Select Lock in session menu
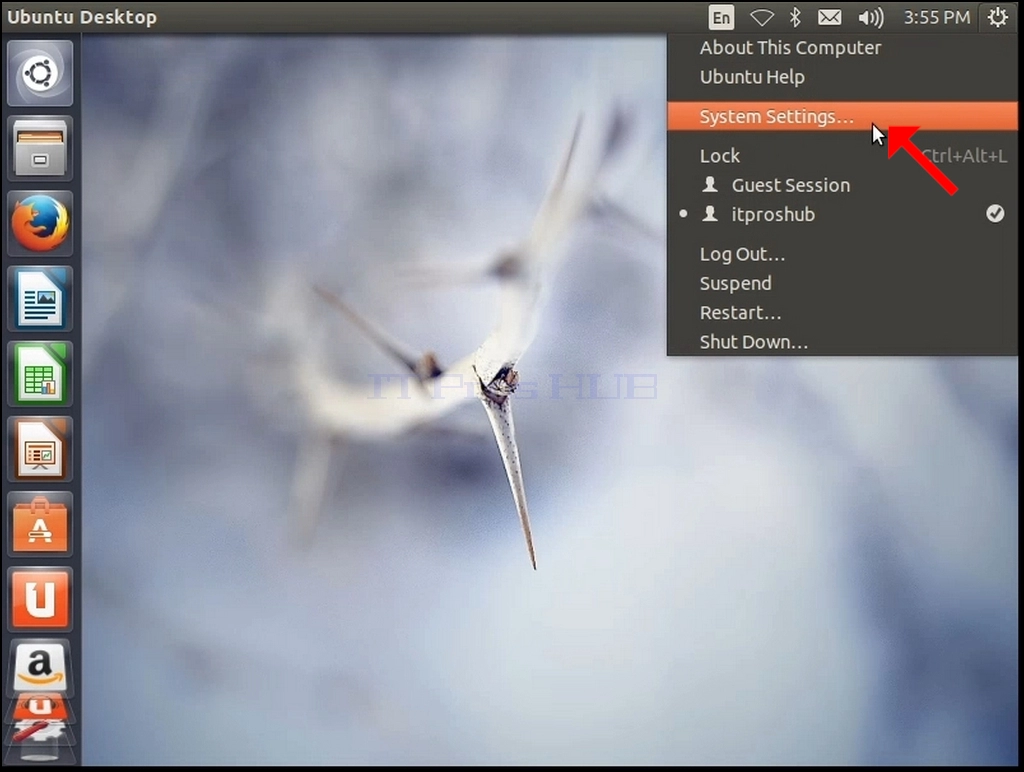This screenshot has height=772, width=1024. click(x=842, y=155)
